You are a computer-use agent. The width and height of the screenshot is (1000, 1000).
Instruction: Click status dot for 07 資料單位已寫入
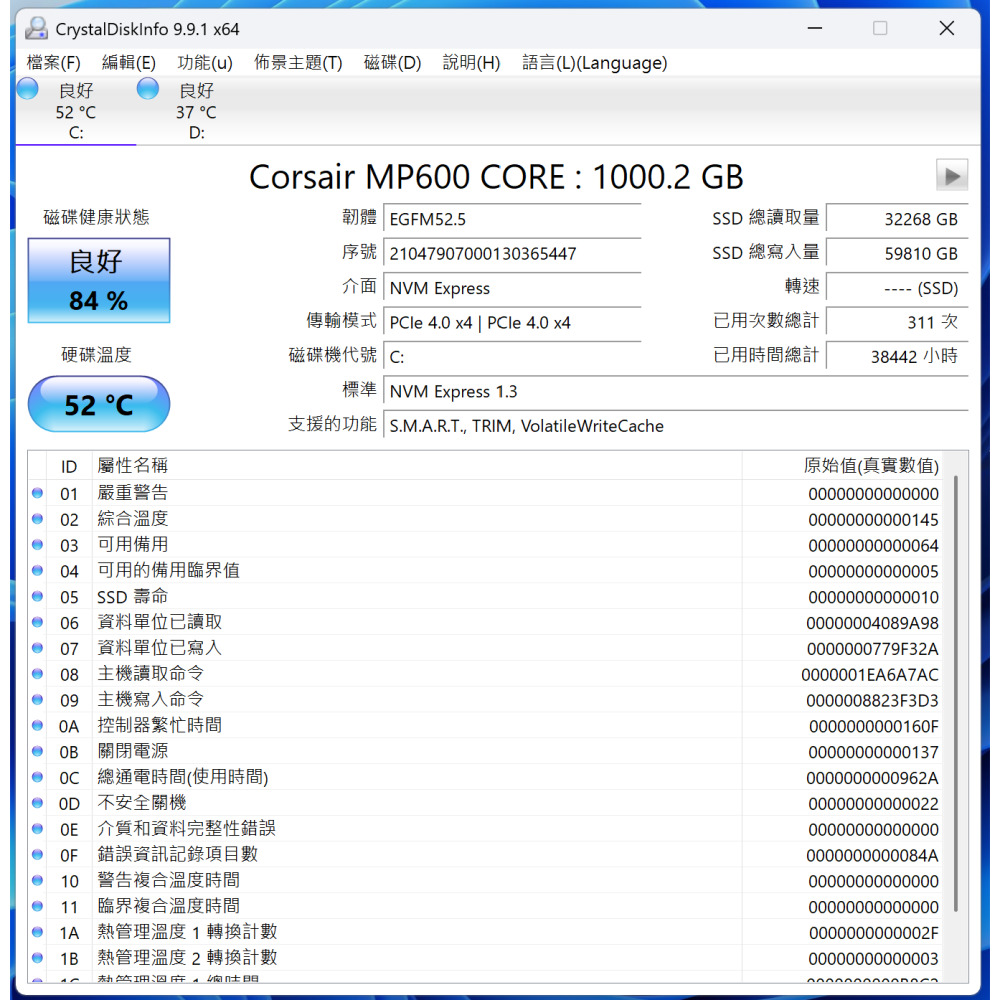coord(38,648)
